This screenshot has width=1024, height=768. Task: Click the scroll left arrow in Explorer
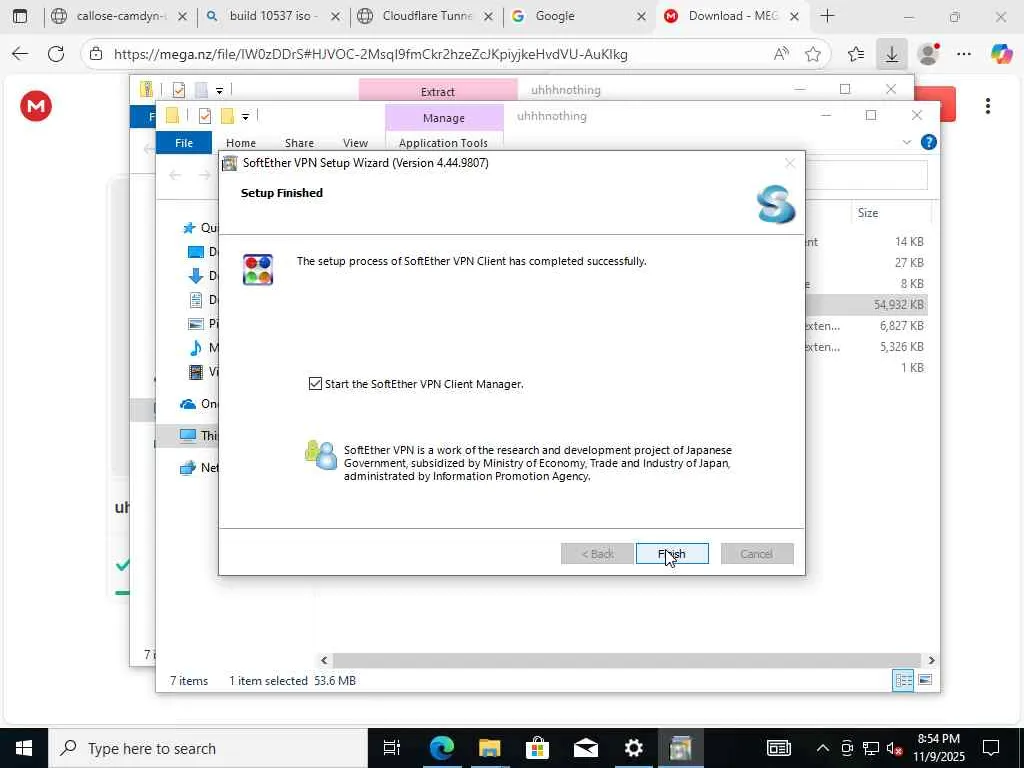tap(324, 660)
